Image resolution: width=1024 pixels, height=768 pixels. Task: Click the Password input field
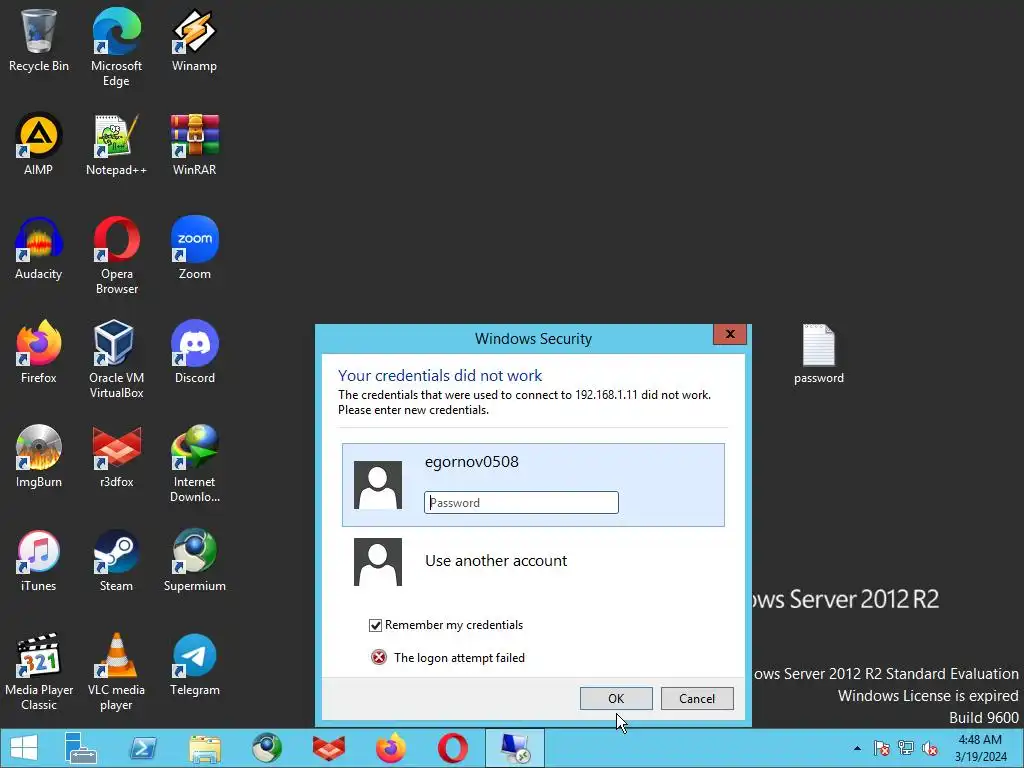[521, 503]
